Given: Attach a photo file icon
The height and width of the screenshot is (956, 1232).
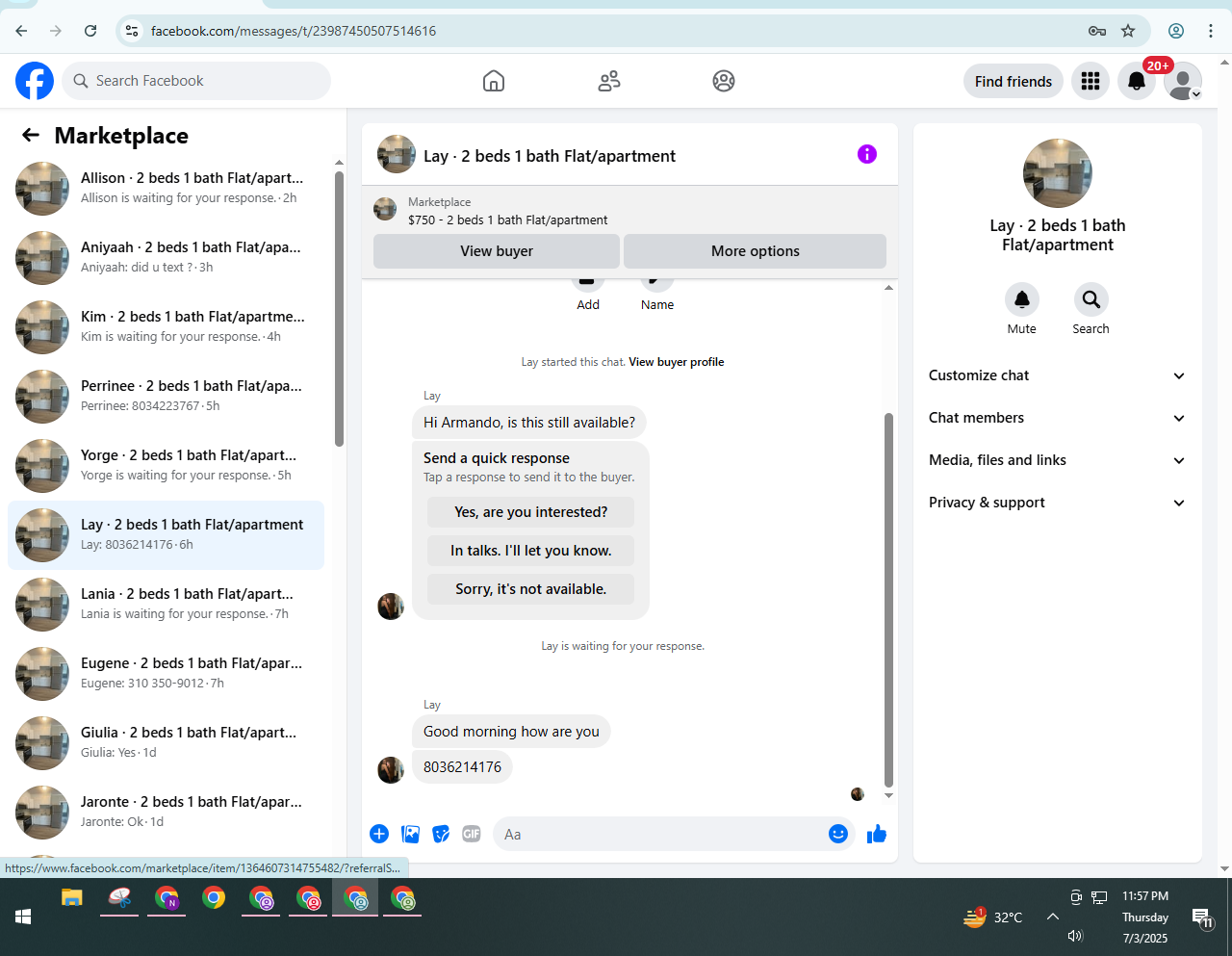Looking at the screenshot, I should 410,834.
